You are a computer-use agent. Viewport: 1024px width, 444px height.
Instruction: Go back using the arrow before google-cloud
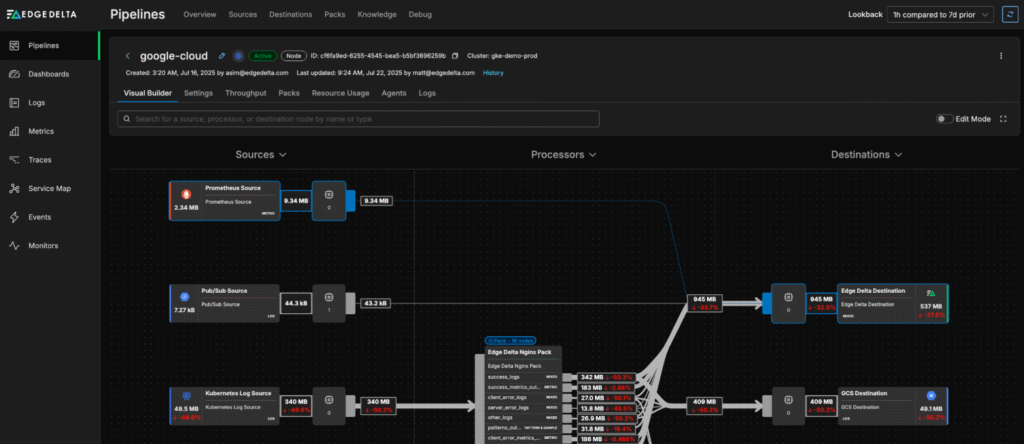[x=128, y=56]
